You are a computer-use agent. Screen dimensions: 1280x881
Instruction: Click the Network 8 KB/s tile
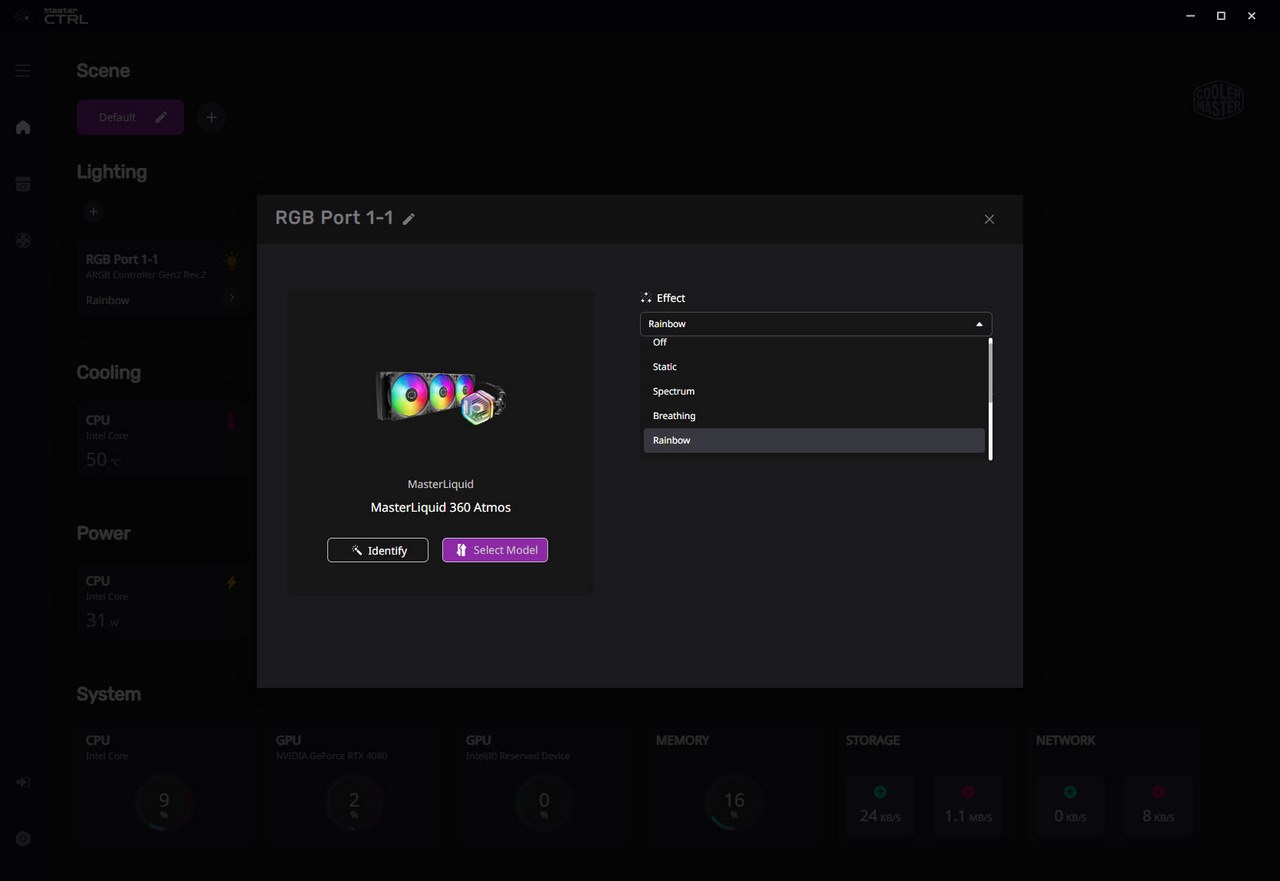coord(1158,806)
